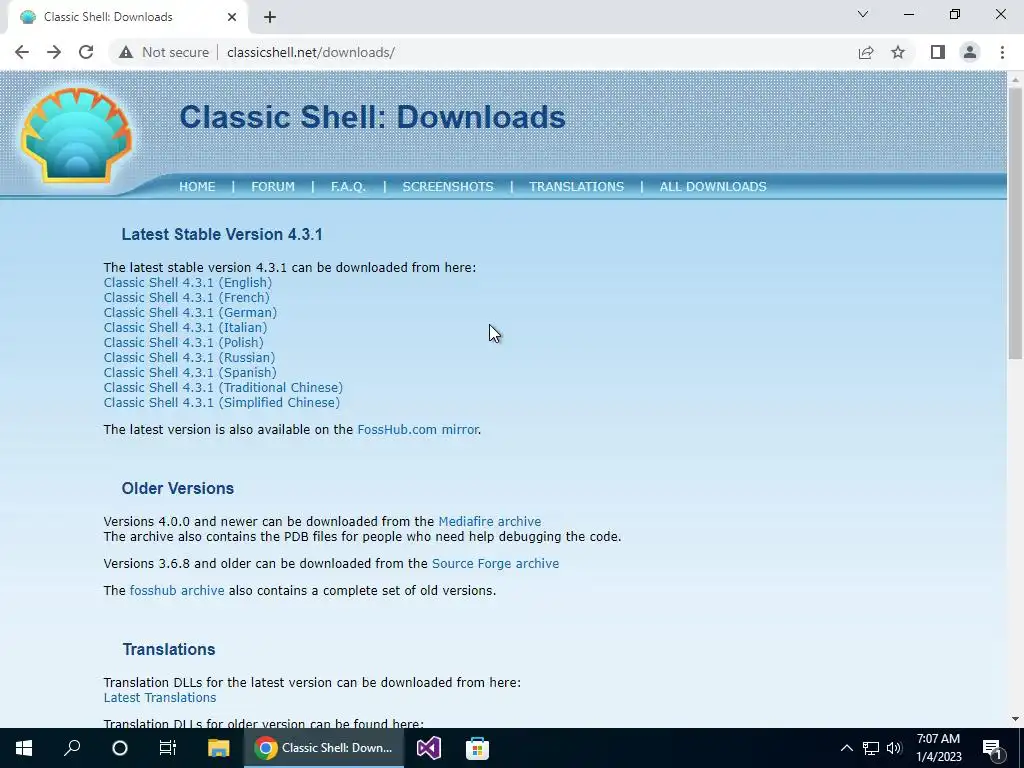Click the scrollbar down arrow
1024x768 pixels.
1015,719
